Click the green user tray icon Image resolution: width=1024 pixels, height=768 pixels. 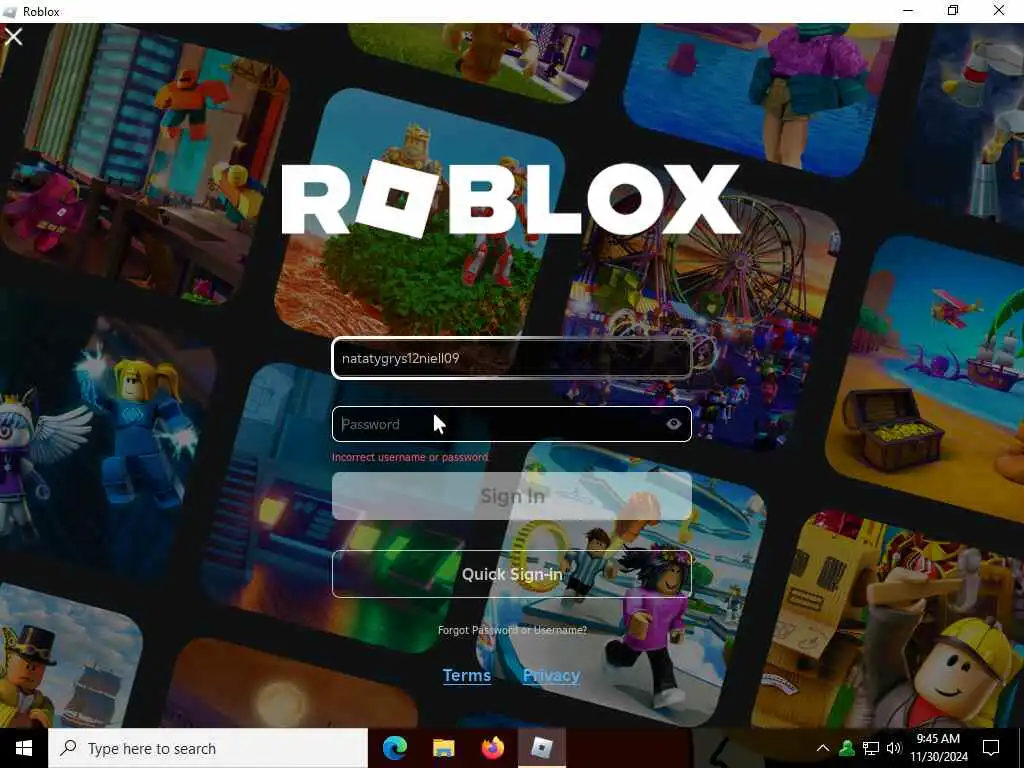point(847,748)
